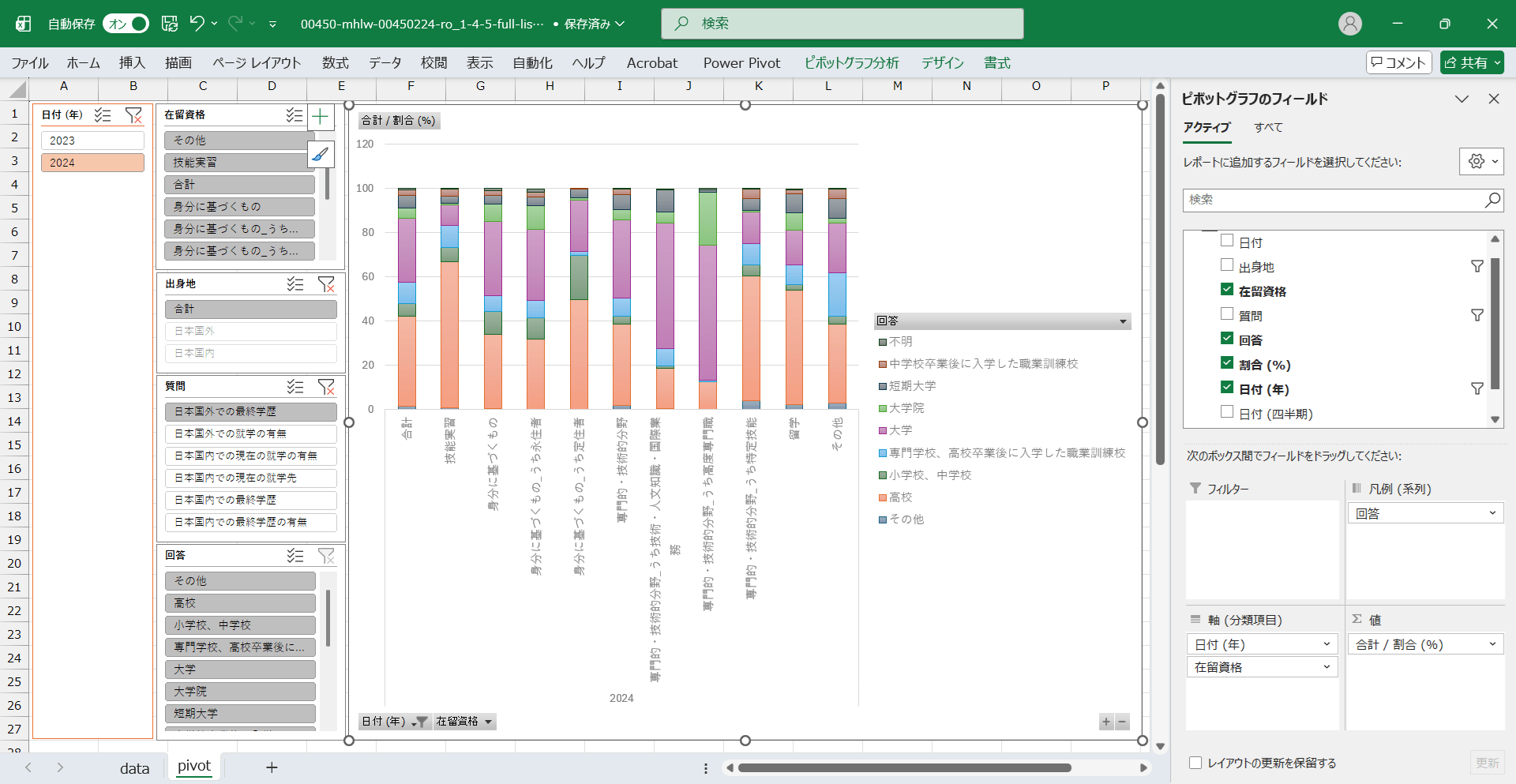The width and height of the screenshot is (1516, 784).
Task: Turn off the 自動保存 toggle
Action: coord(126,24)
